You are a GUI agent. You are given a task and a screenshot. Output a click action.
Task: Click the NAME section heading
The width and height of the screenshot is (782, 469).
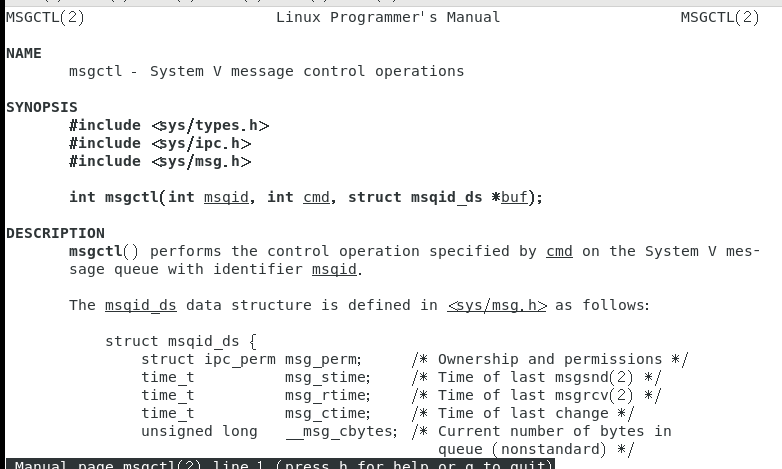point(24,53)
